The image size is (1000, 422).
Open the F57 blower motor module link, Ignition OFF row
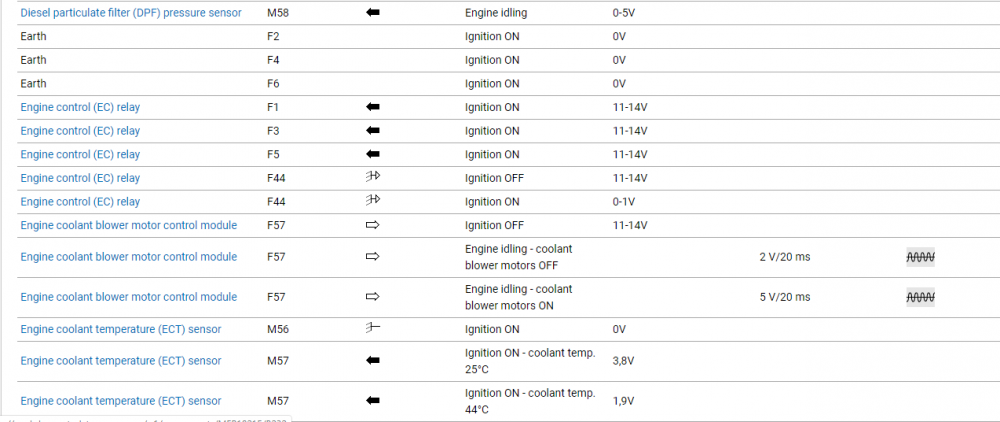coord(128,225)
